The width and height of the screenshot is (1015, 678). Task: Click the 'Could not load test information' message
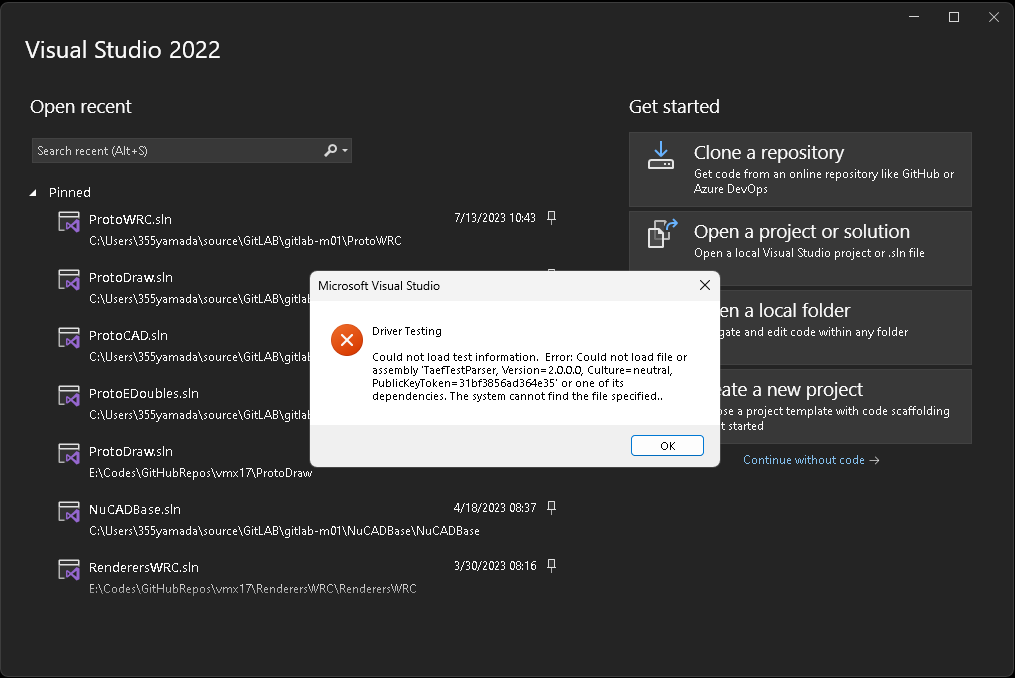(x=530, y=376)
